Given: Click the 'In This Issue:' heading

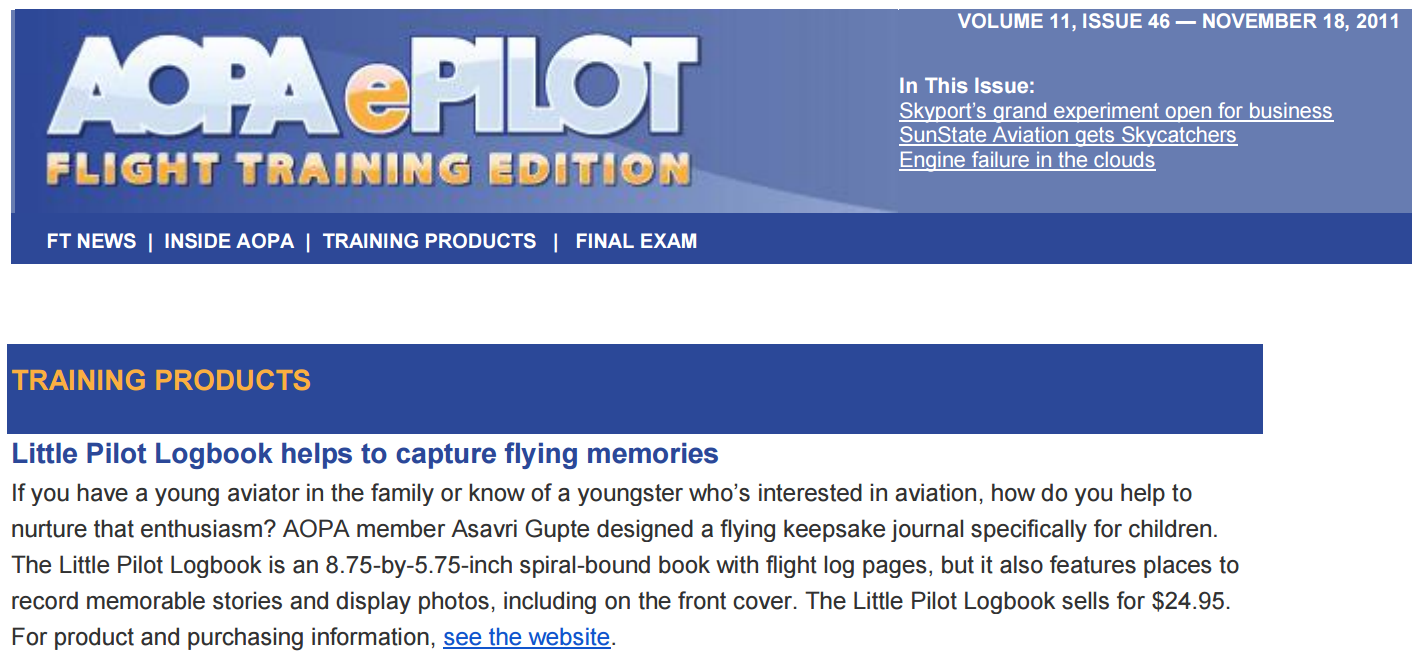Looking at the screenshot, I should click(966, 86).
